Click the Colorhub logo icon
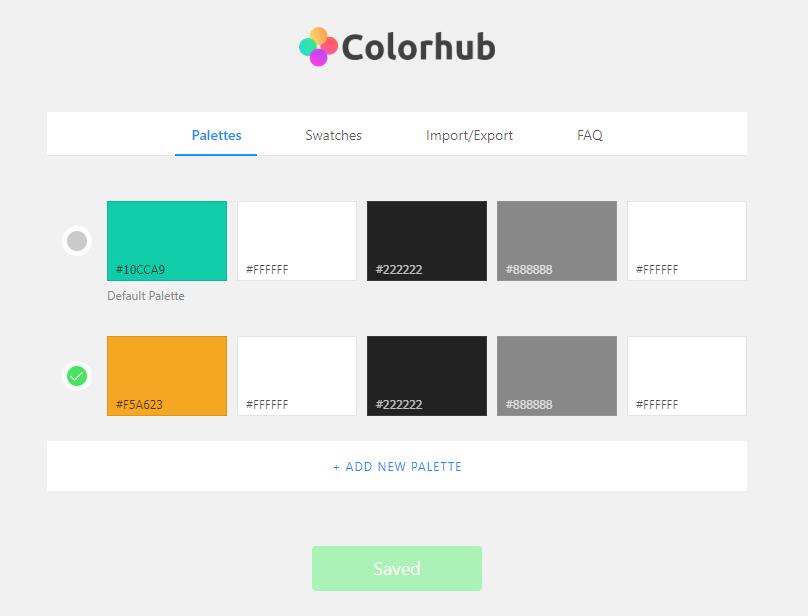 pyautogui.click(x=318, y=47)
